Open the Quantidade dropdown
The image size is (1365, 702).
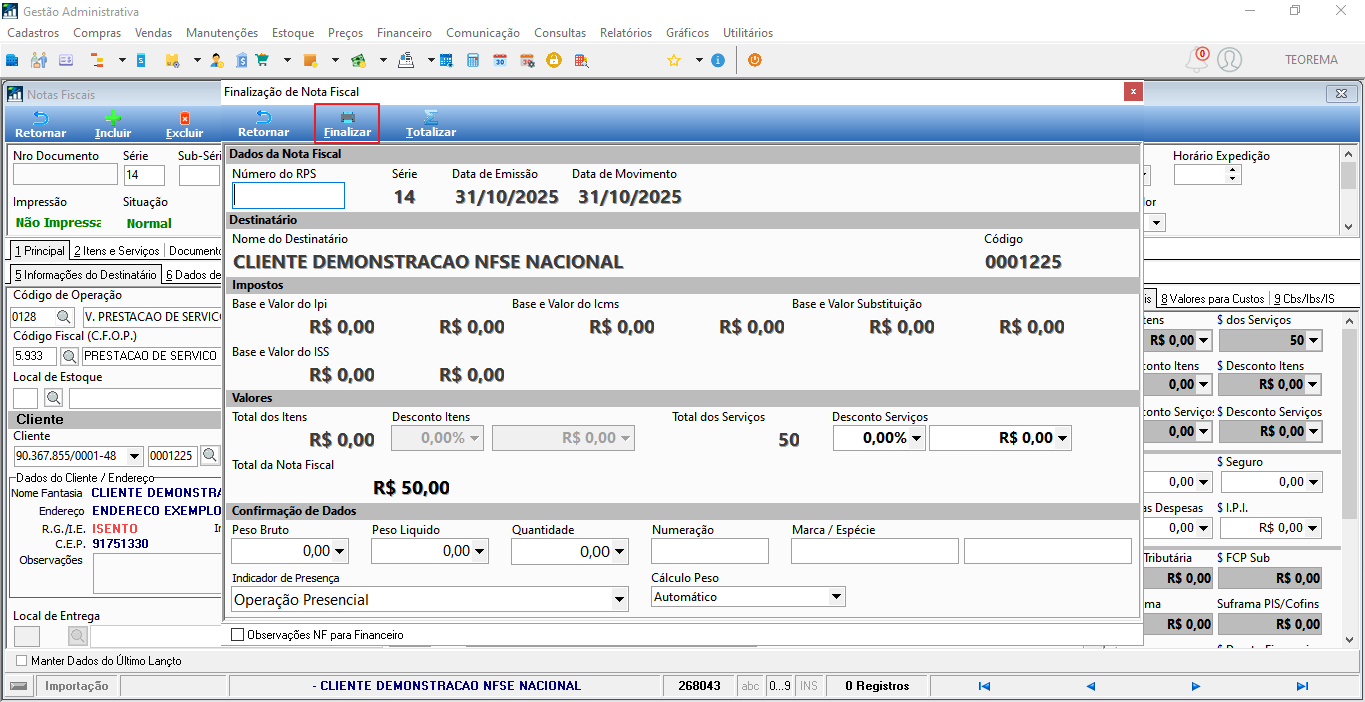(620, 551)
